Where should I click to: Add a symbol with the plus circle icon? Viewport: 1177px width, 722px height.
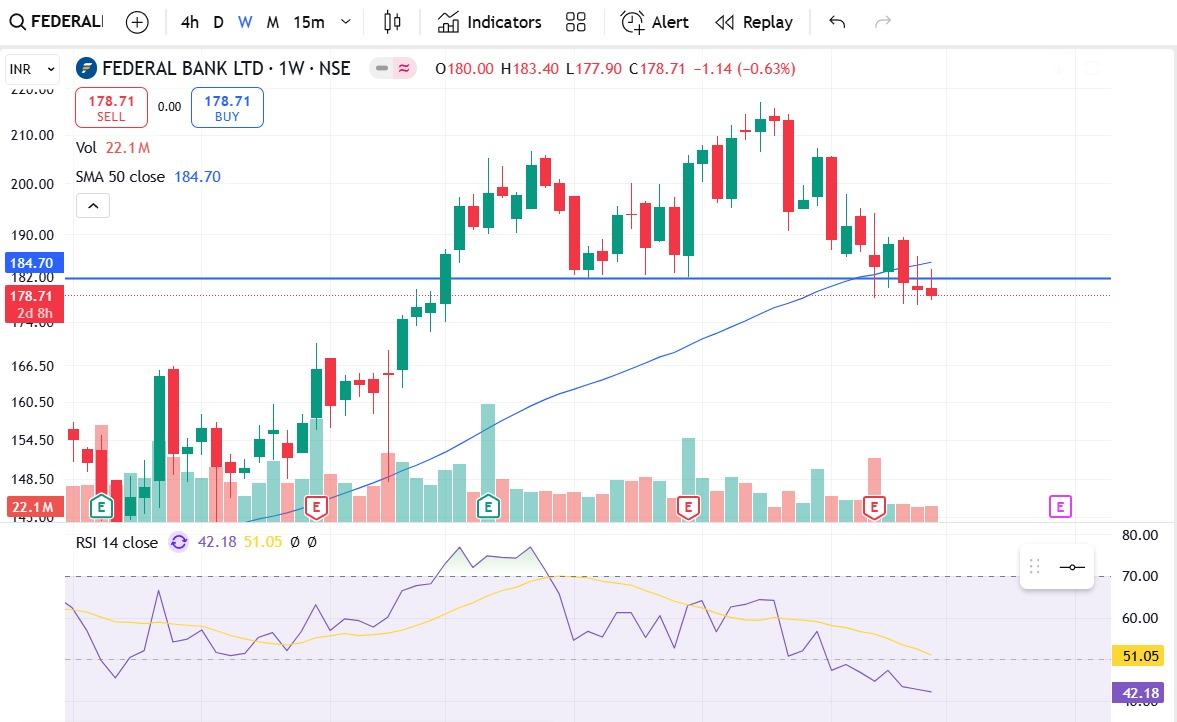tap(137, 23)
